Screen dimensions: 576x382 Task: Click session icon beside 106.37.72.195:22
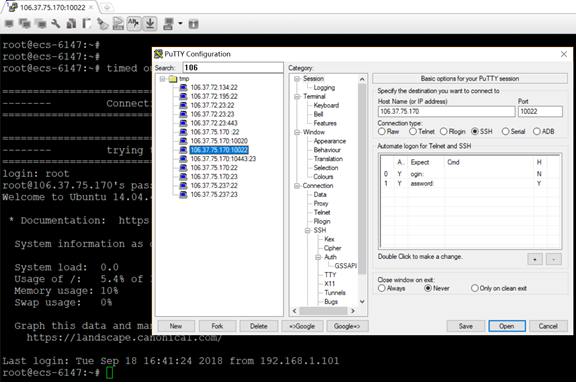click(183, 96)
